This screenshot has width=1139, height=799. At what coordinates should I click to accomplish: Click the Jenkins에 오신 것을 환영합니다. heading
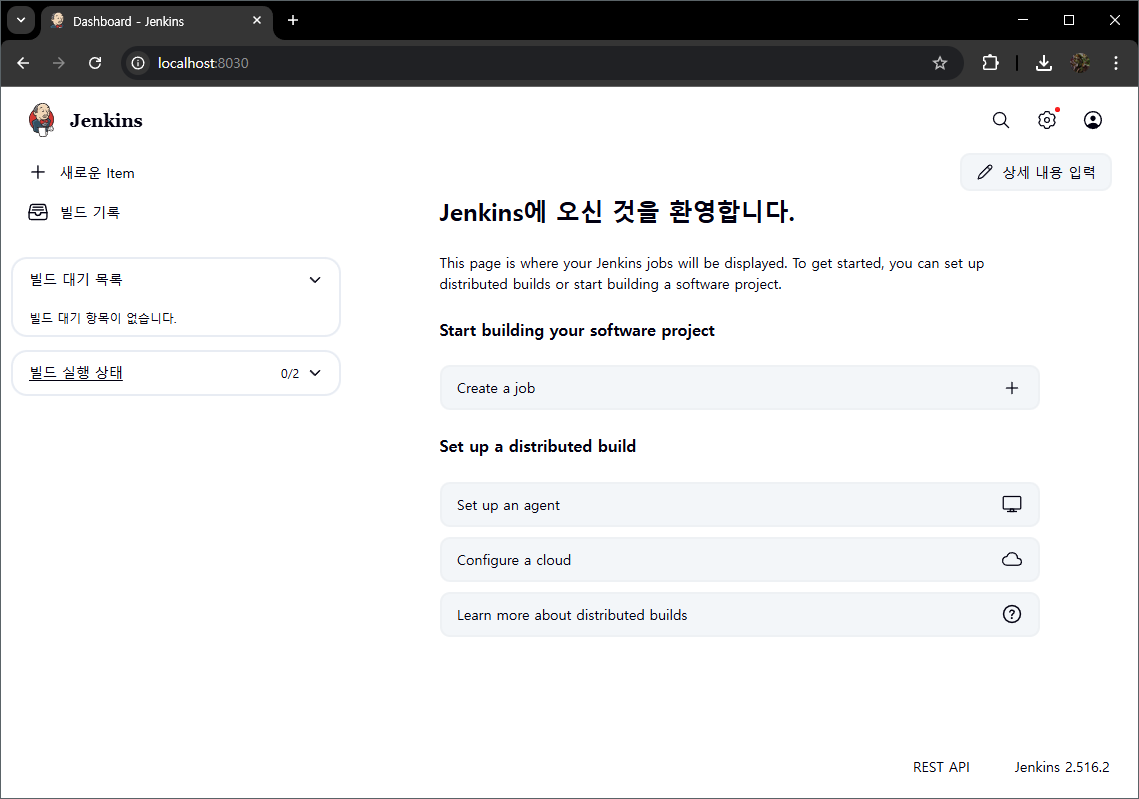(617, 211)
